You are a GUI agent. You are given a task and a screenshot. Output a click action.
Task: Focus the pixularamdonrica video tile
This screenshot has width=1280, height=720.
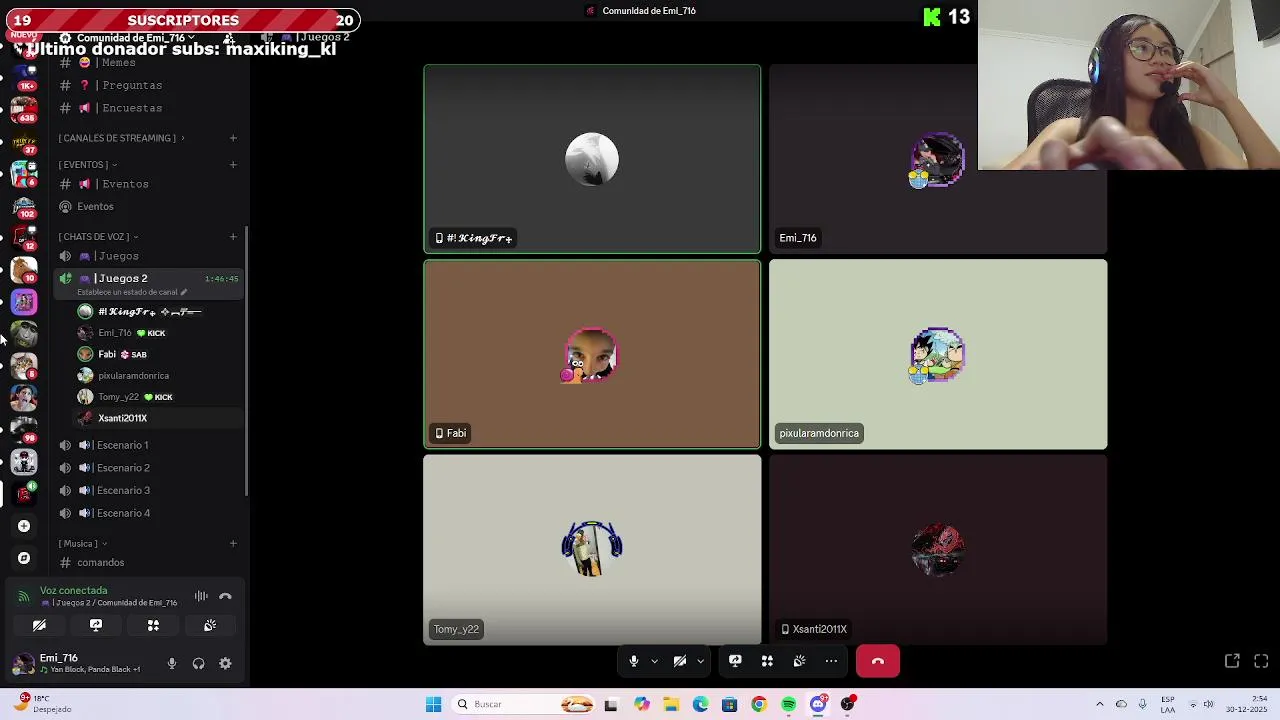938,354
